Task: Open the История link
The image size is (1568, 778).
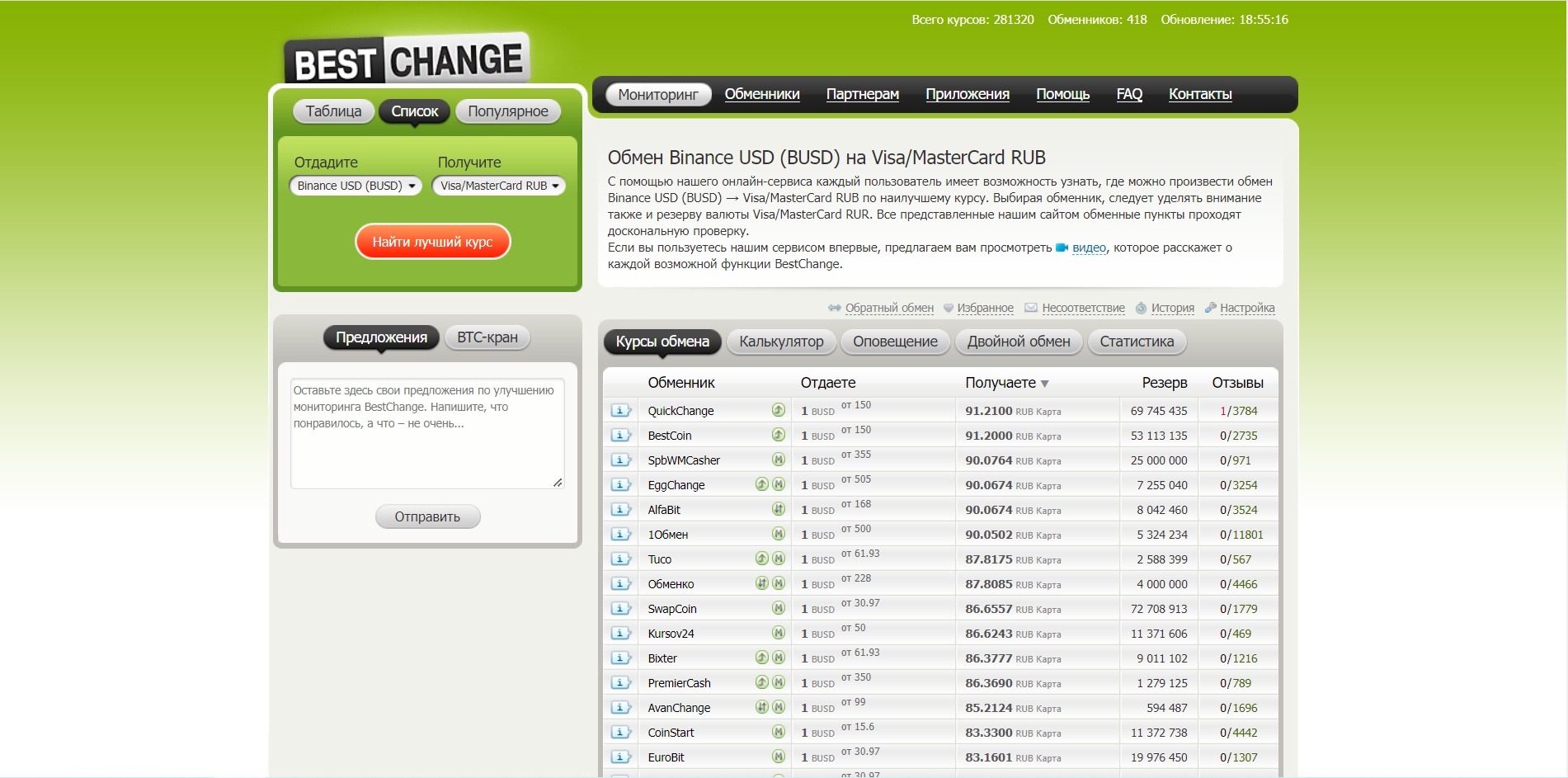Action: tap(1172, 308)
